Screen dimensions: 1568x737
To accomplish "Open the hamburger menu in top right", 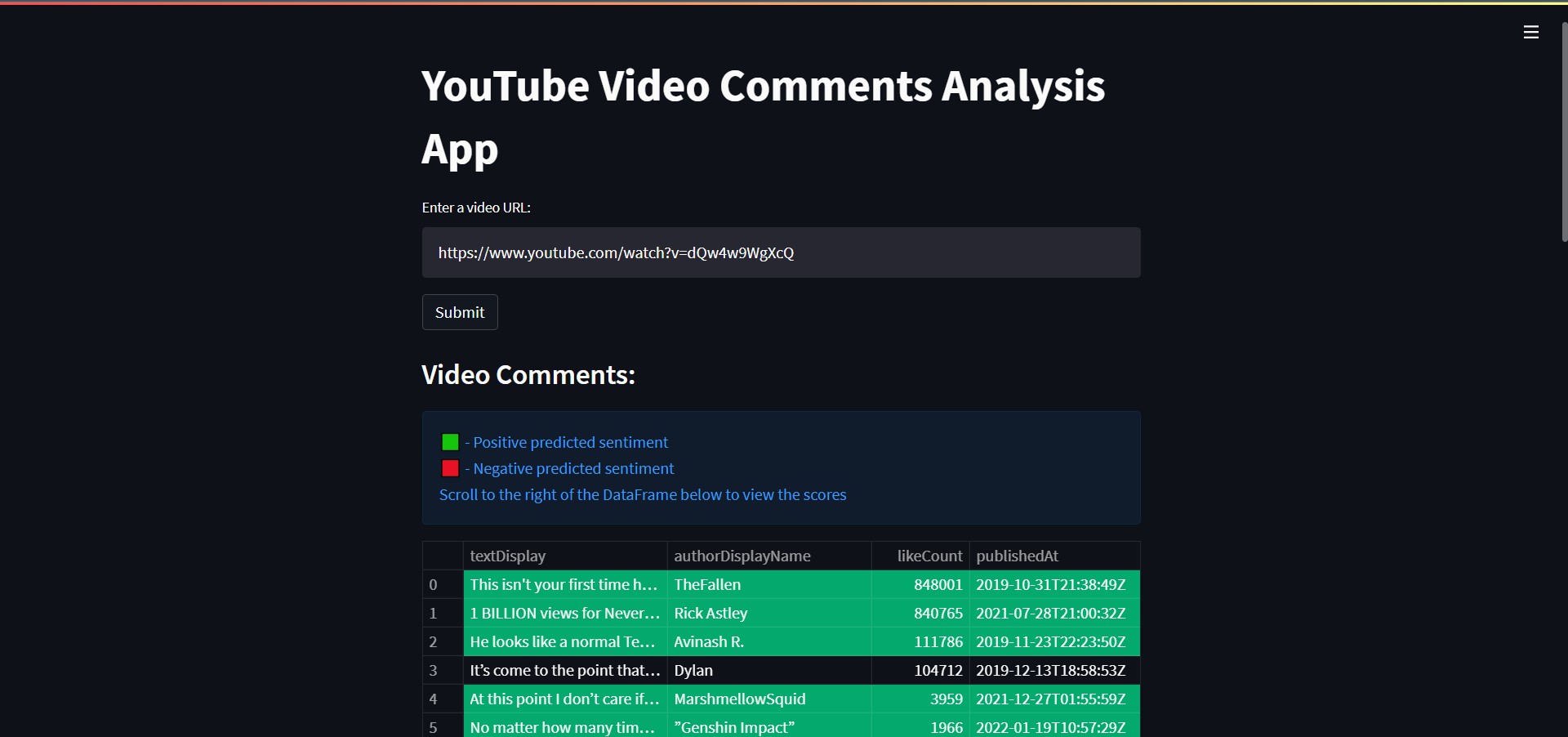I will tap(1531, 33).
